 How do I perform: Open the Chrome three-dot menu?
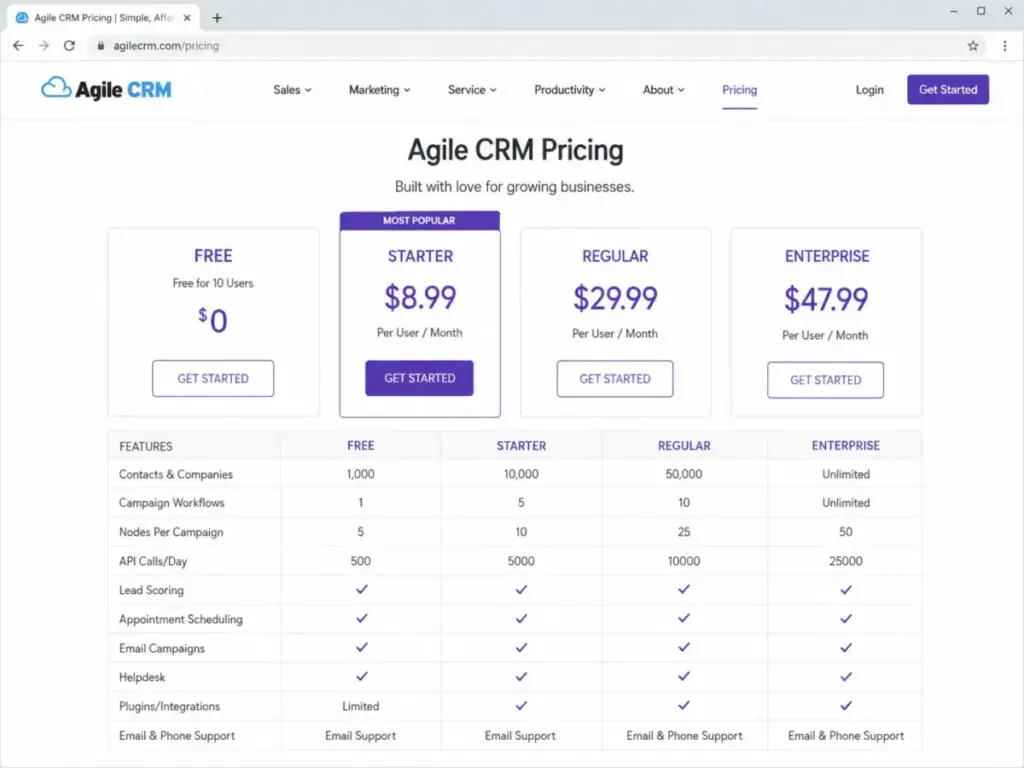(1004, 46)
